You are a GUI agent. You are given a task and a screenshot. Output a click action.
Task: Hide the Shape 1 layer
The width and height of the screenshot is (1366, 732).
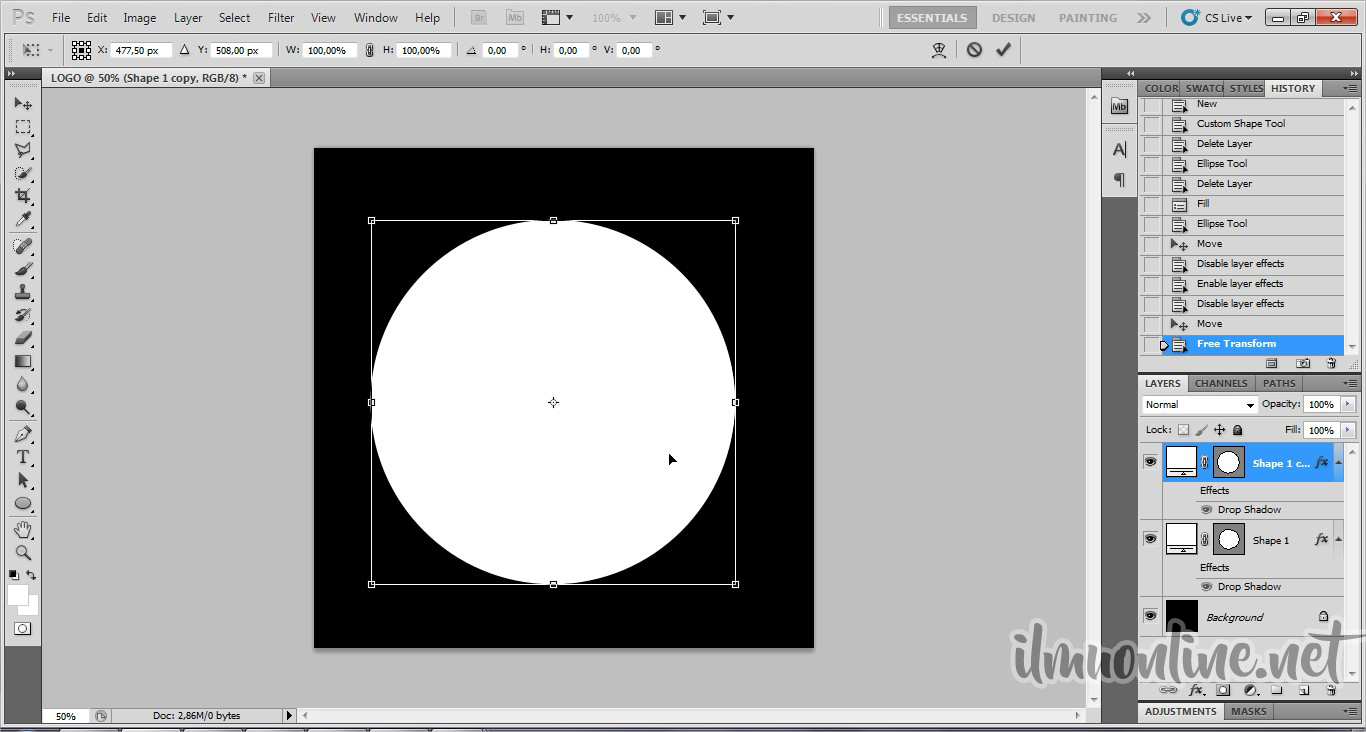click(x=1150, y=539)
